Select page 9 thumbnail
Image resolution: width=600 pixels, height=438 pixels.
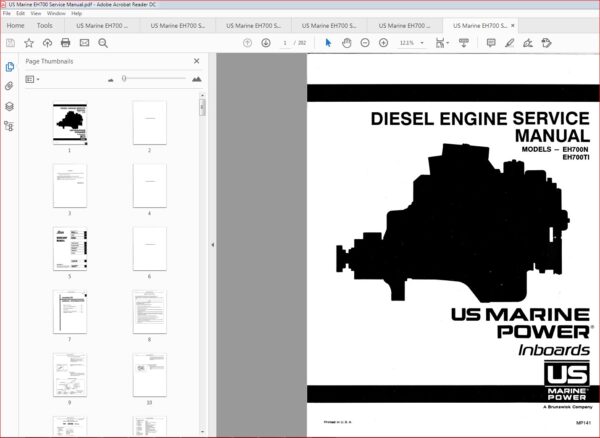click(x=70, y=375)
